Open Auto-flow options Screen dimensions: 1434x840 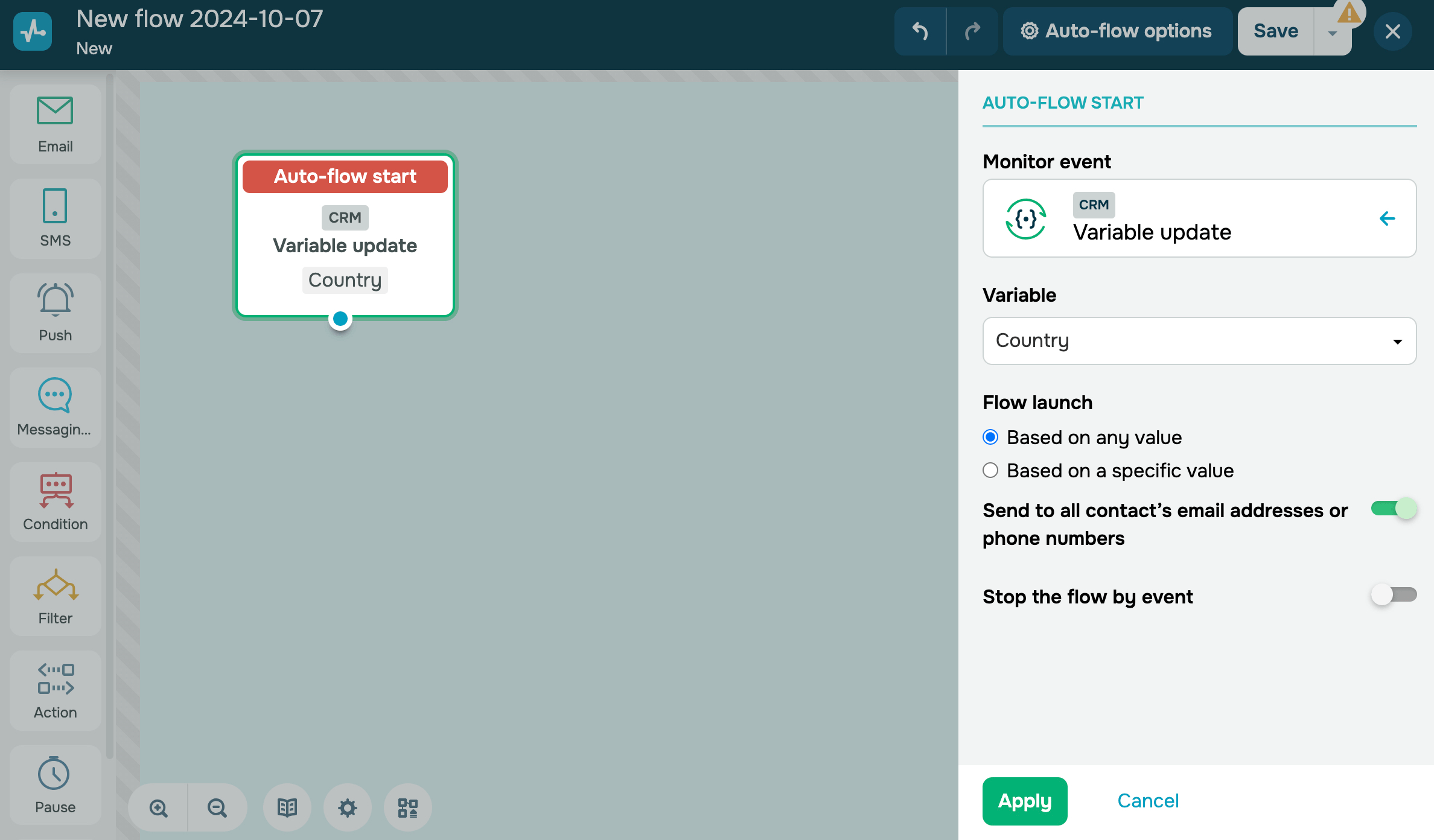1117,31
